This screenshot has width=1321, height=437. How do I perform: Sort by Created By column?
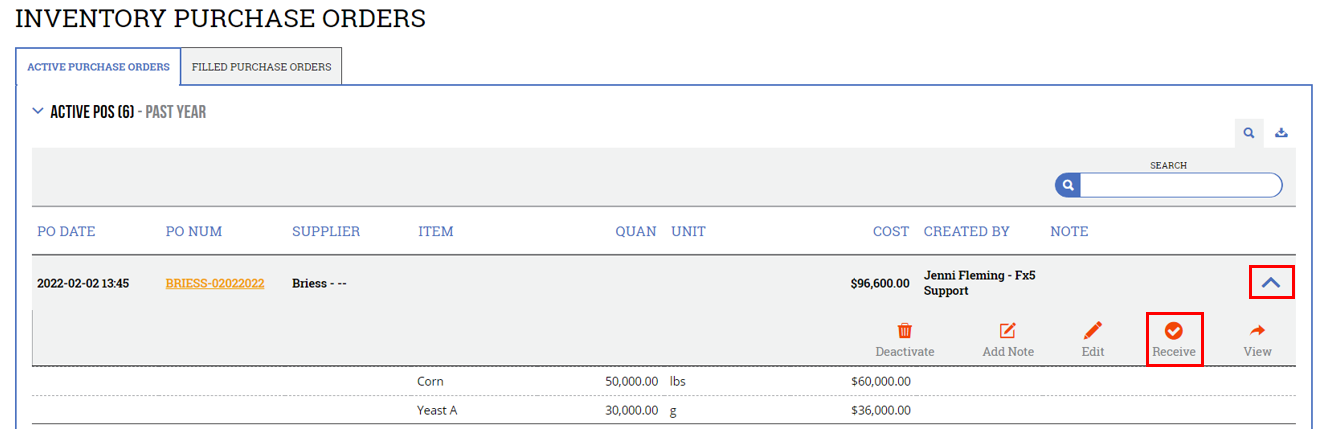pos(966,231)
